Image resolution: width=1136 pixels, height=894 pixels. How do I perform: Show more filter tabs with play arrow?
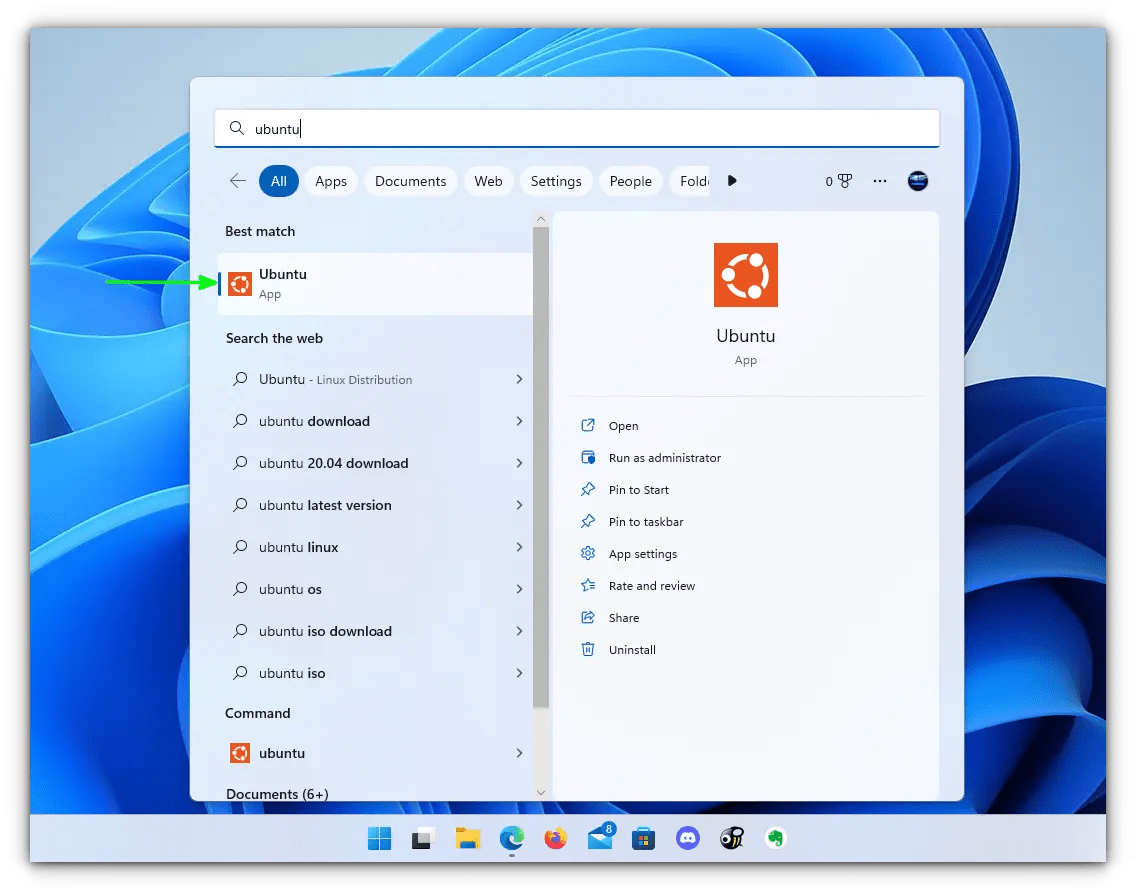point(732,180)
